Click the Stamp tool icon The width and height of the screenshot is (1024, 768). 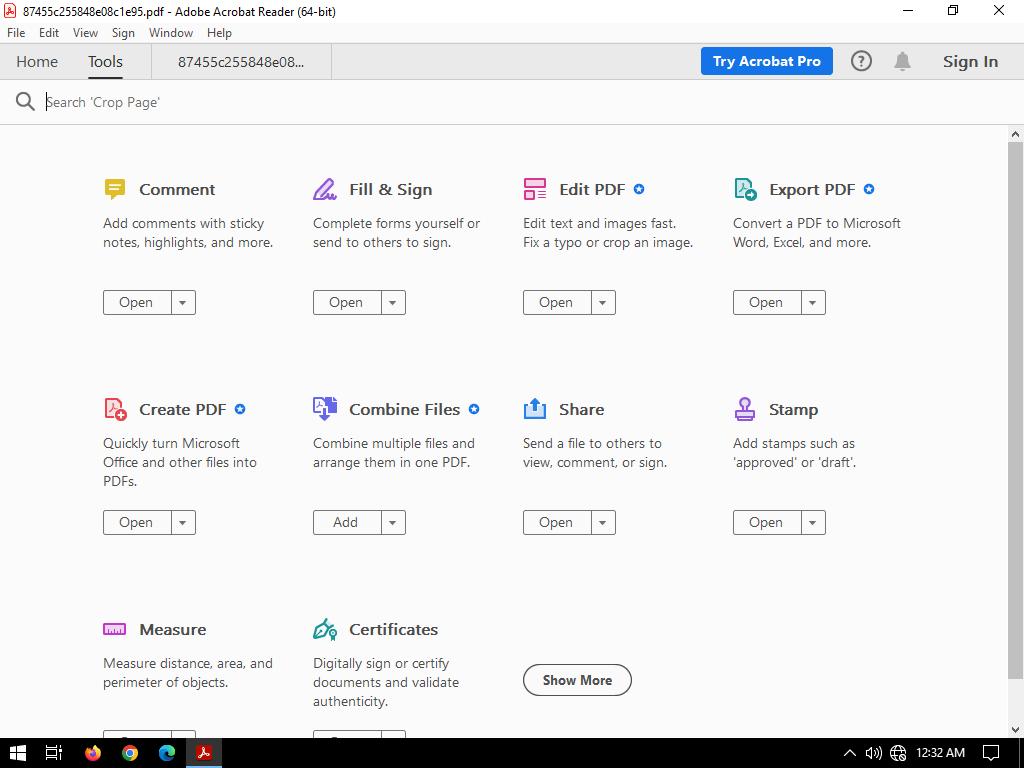pos(745,409)
